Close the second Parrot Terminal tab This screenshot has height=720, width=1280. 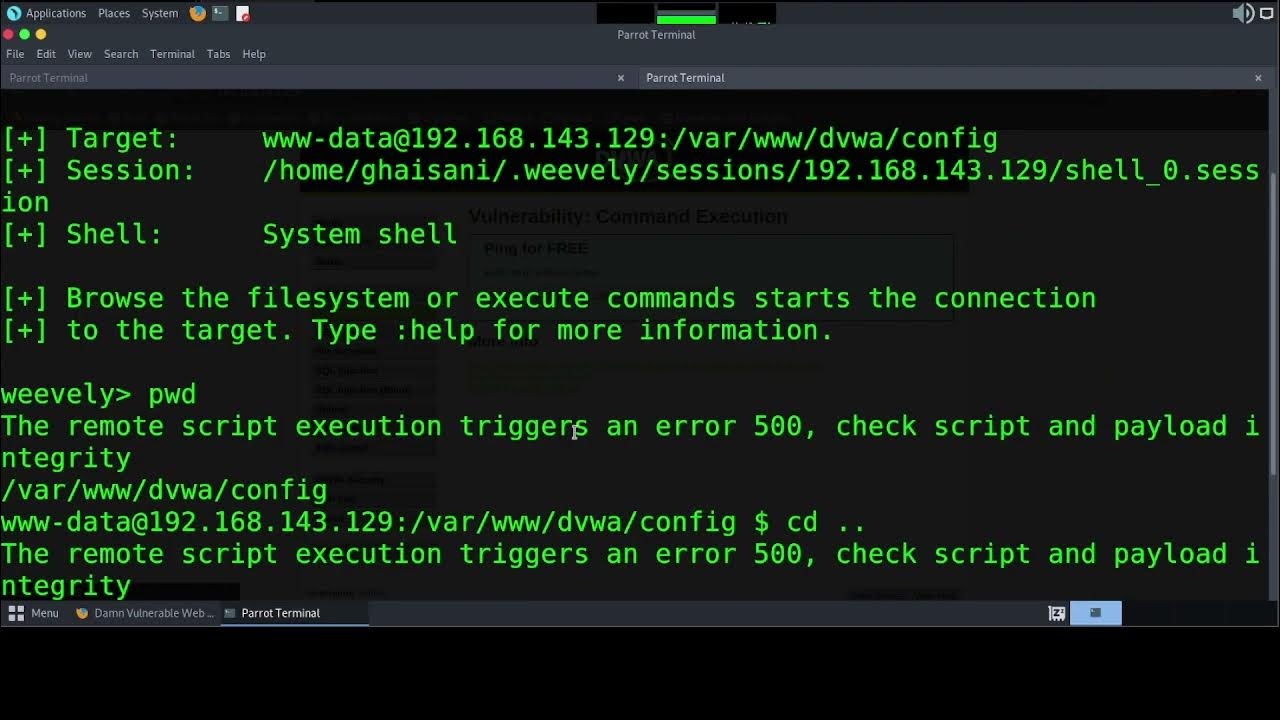point(1258,77)
